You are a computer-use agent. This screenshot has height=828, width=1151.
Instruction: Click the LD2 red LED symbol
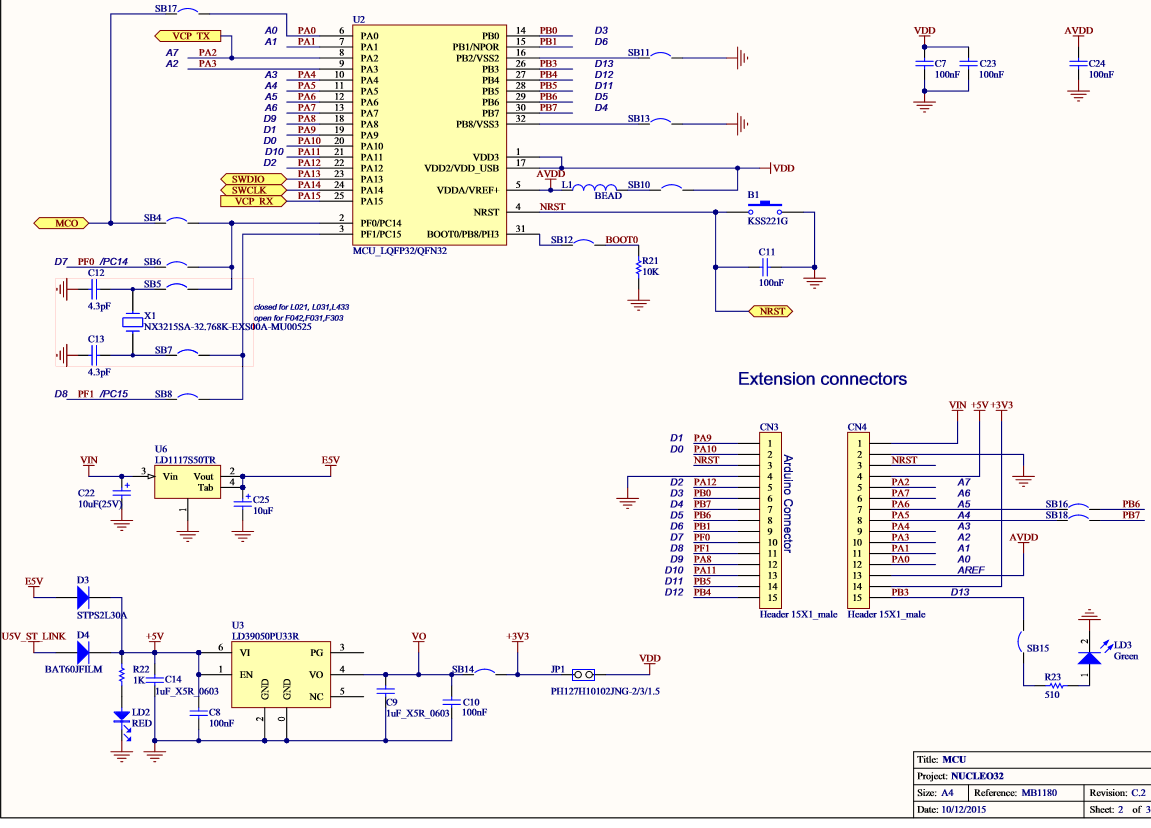(x=122, y=718)
